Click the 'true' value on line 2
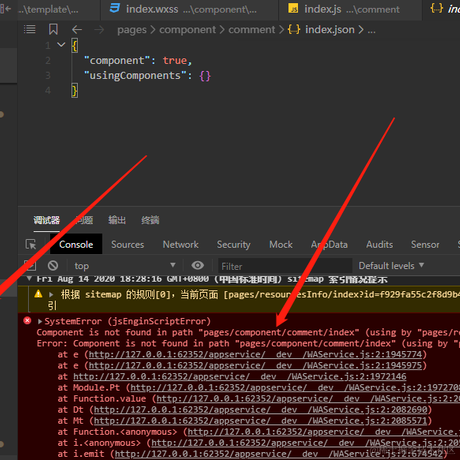The width and height of the screenshot is (460, 460). (x=175, y=61)
